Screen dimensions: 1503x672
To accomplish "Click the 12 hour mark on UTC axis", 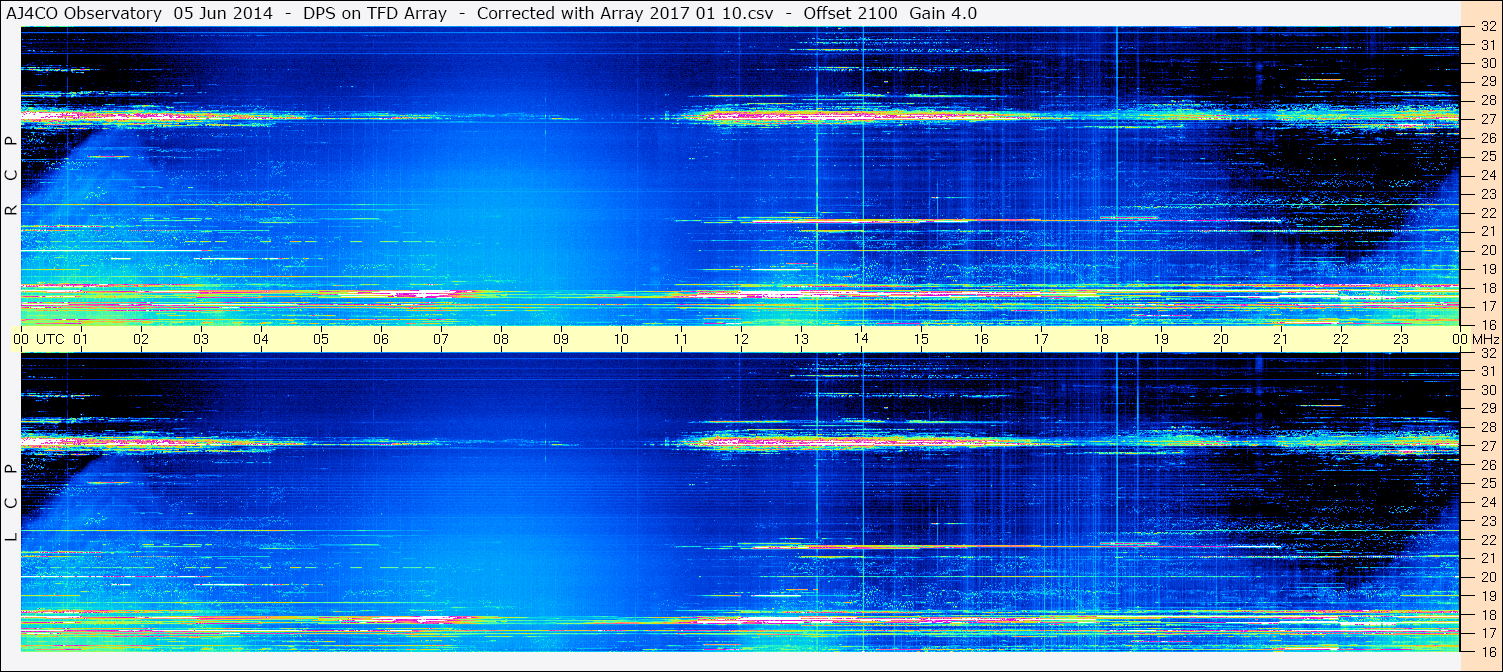I will click(x=741, y=339).
